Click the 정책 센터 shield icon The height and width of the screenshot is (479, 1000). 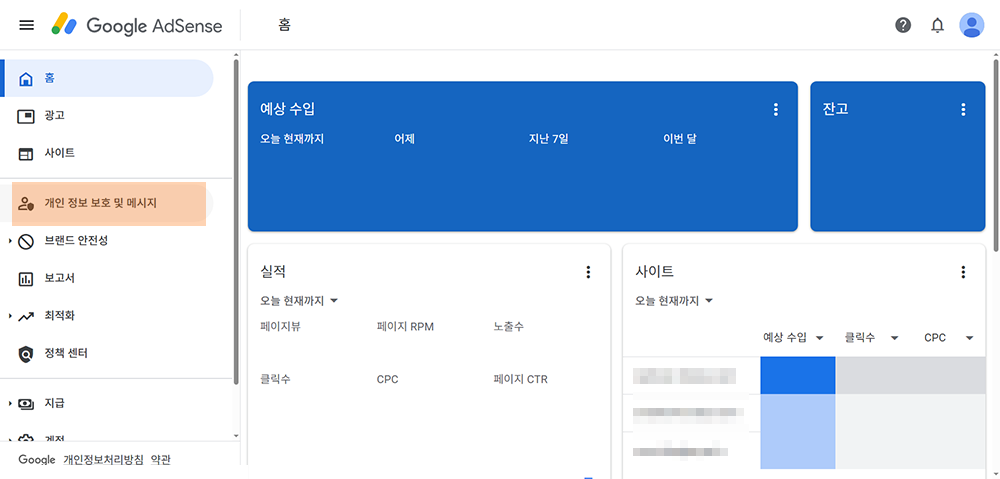pos(26,354)
